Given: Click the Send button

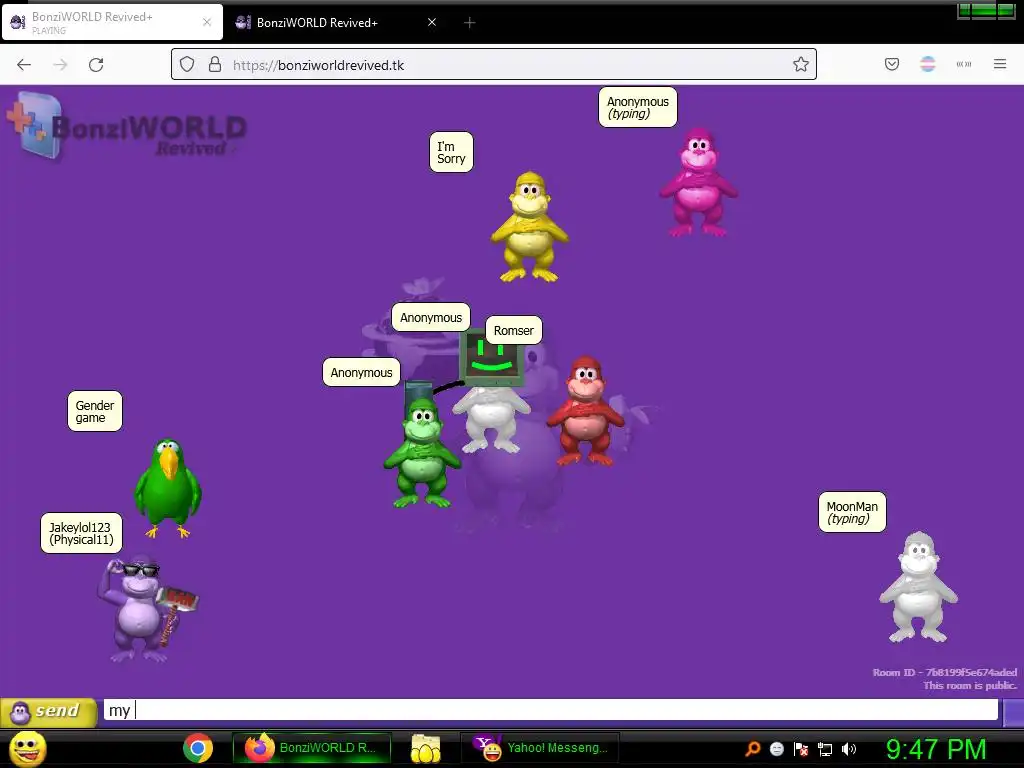Looking at the screenshot, I should coord(48,711).
